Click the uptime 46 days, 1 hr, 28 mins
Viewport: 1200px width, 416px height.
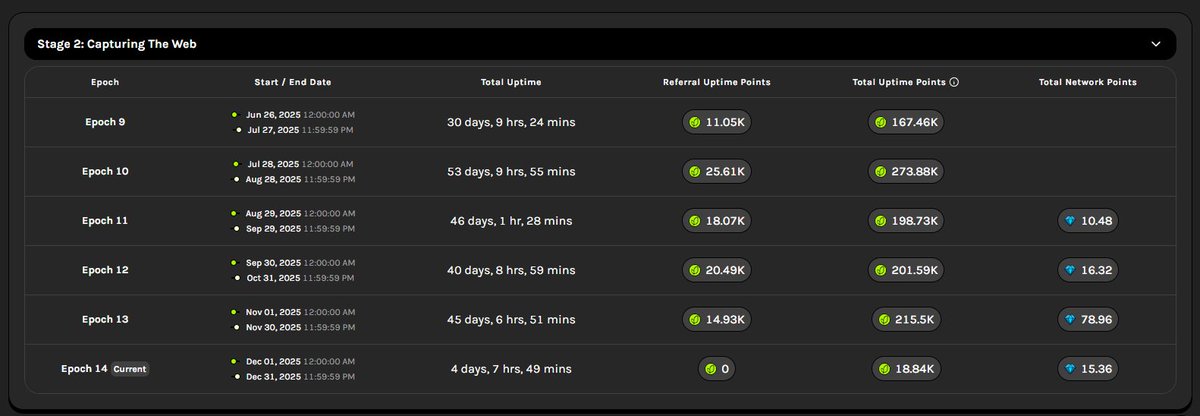click(511, 221)
